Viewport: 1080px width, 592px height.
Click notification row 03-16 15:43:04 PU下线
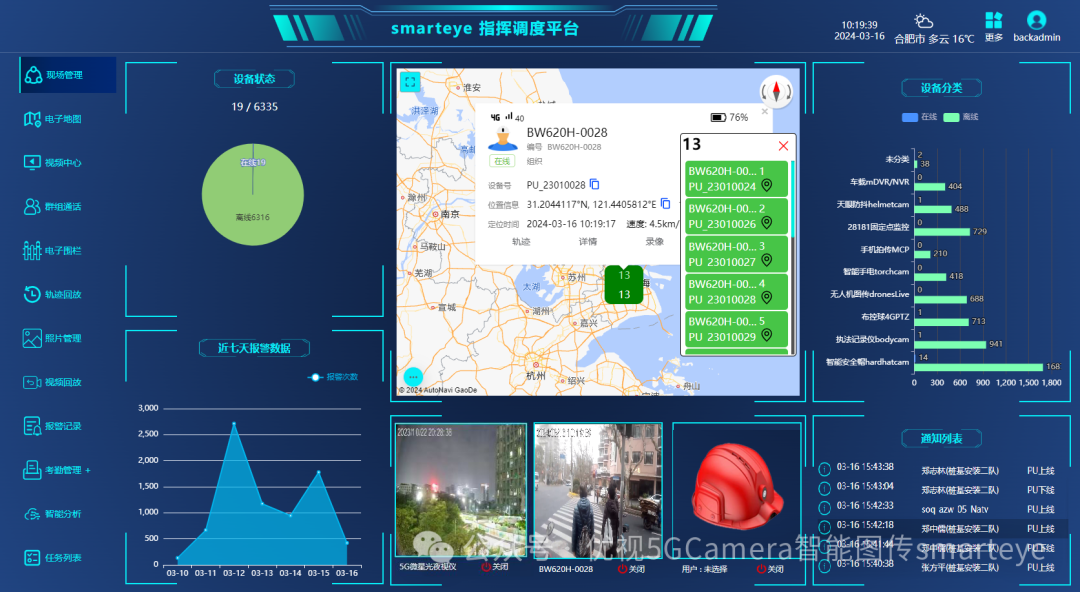[x=942, y=489]
